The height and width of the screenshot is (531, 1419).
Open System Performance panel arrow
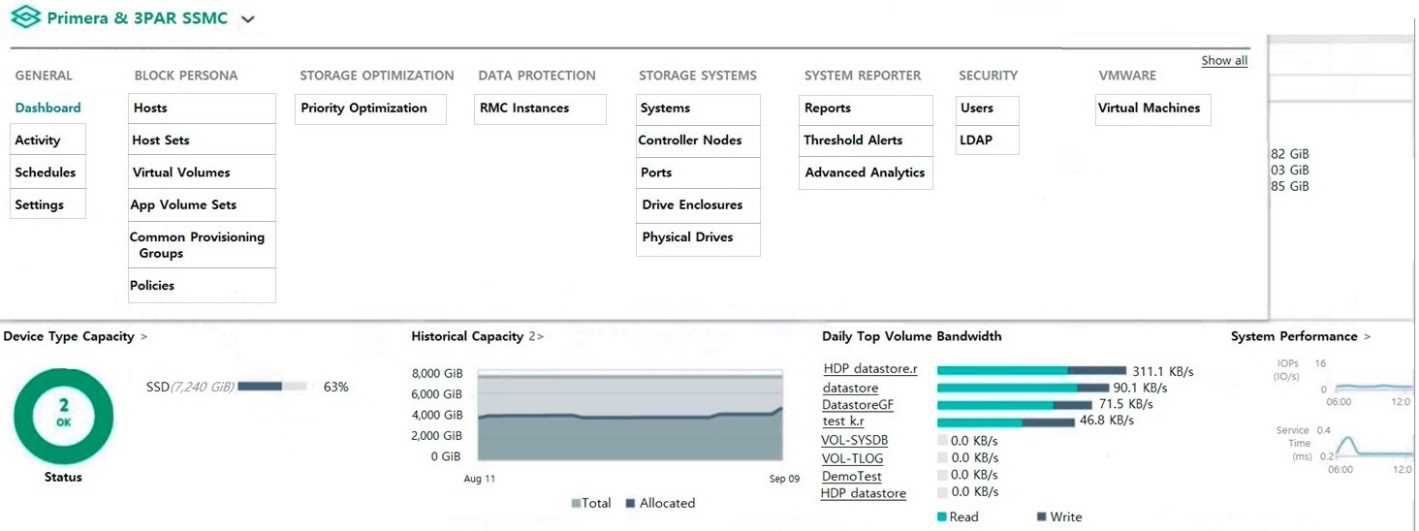tap(1367, 337)
